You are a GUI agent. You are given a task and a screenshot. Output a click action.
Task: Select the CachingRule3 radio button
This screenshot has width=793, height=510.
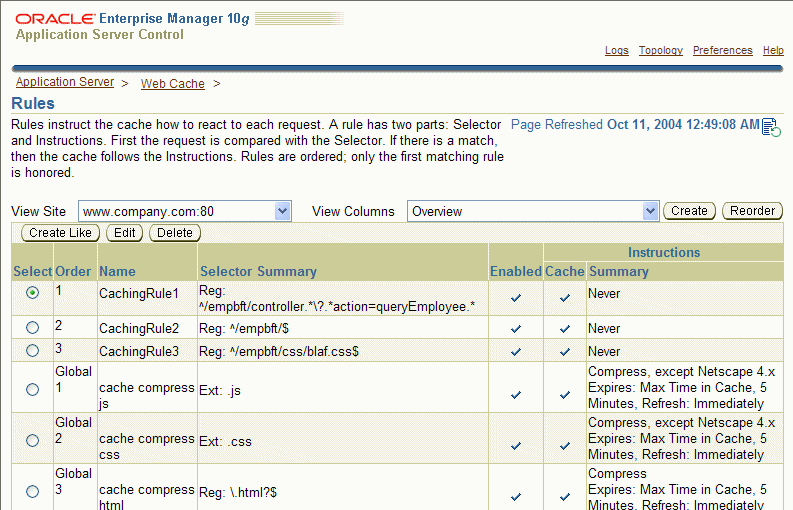pos(32,350)
